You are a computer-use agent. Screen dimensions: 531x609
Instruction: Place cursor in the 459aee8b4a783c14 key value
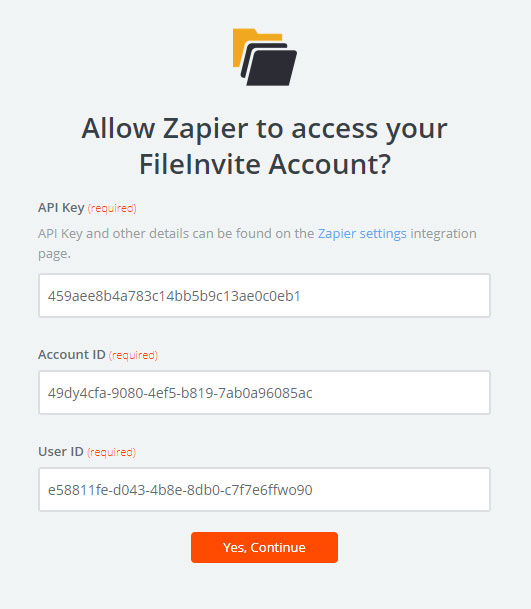pyautogui.click(x=174, y=296)
